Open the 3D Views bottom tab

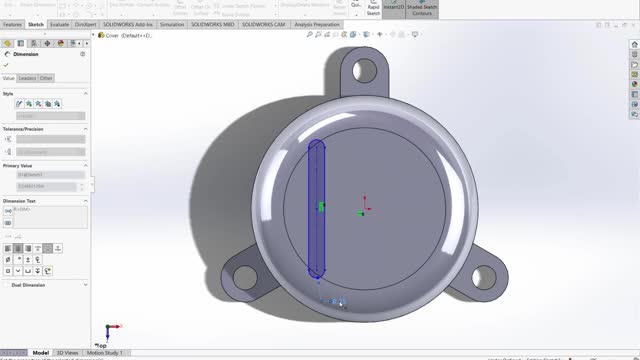tap(67, 353)
